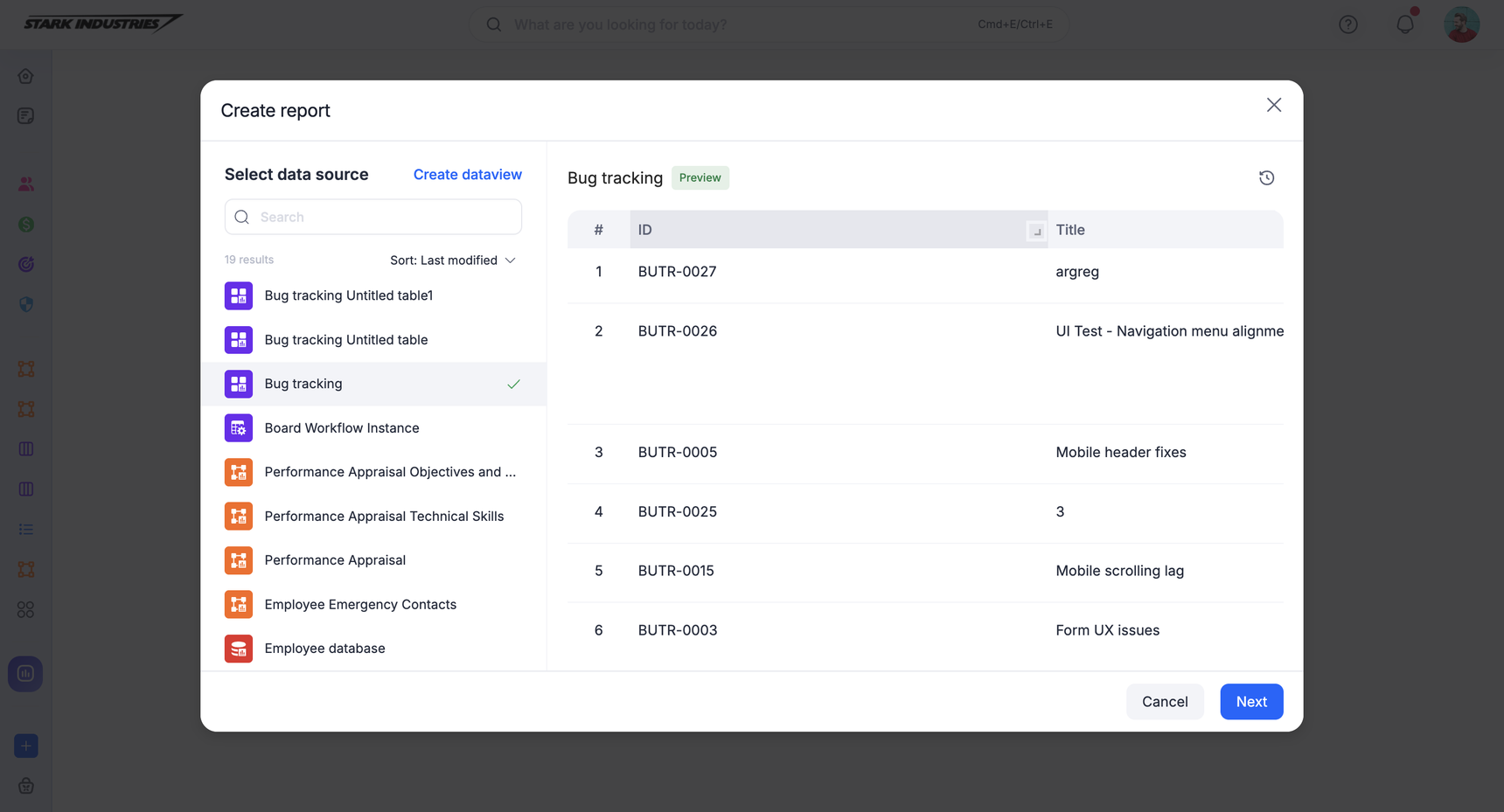Open the Sort: Last modified dropdown
The image size is (1504, 812).
452,260
